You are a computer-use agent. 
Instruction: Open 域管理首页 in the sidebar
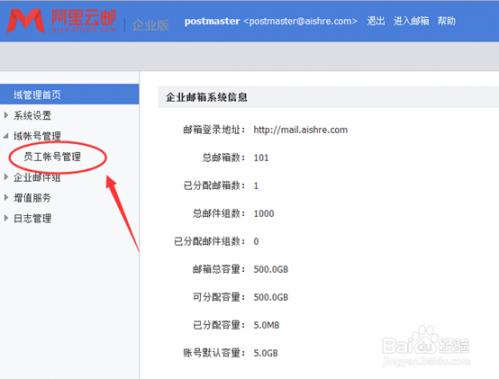[69, 94]
